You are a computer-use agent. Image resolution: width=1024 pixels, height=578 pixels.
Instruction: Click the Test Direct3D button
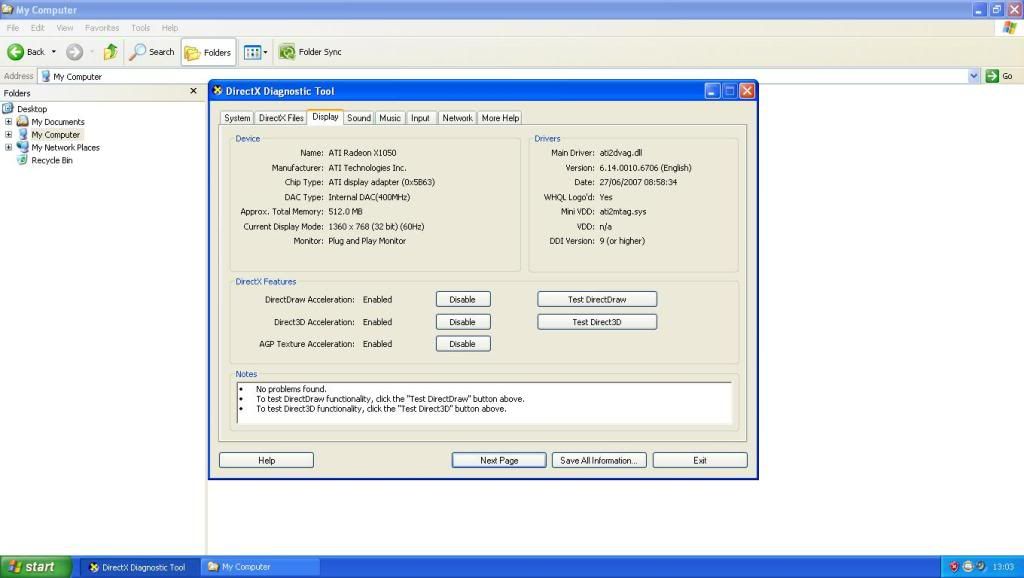pyautogui.click(x=597, y=322)
